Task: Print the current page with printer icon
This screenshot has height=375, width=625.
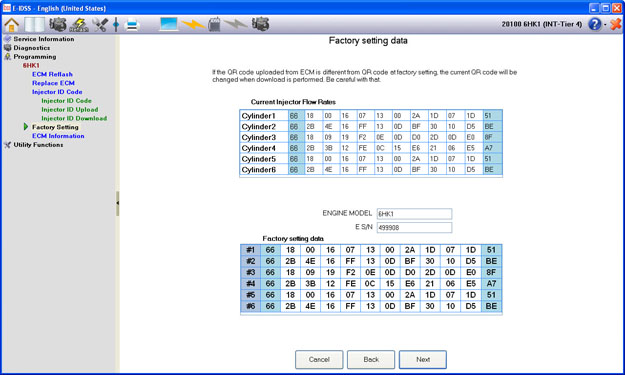Action: 132,25
